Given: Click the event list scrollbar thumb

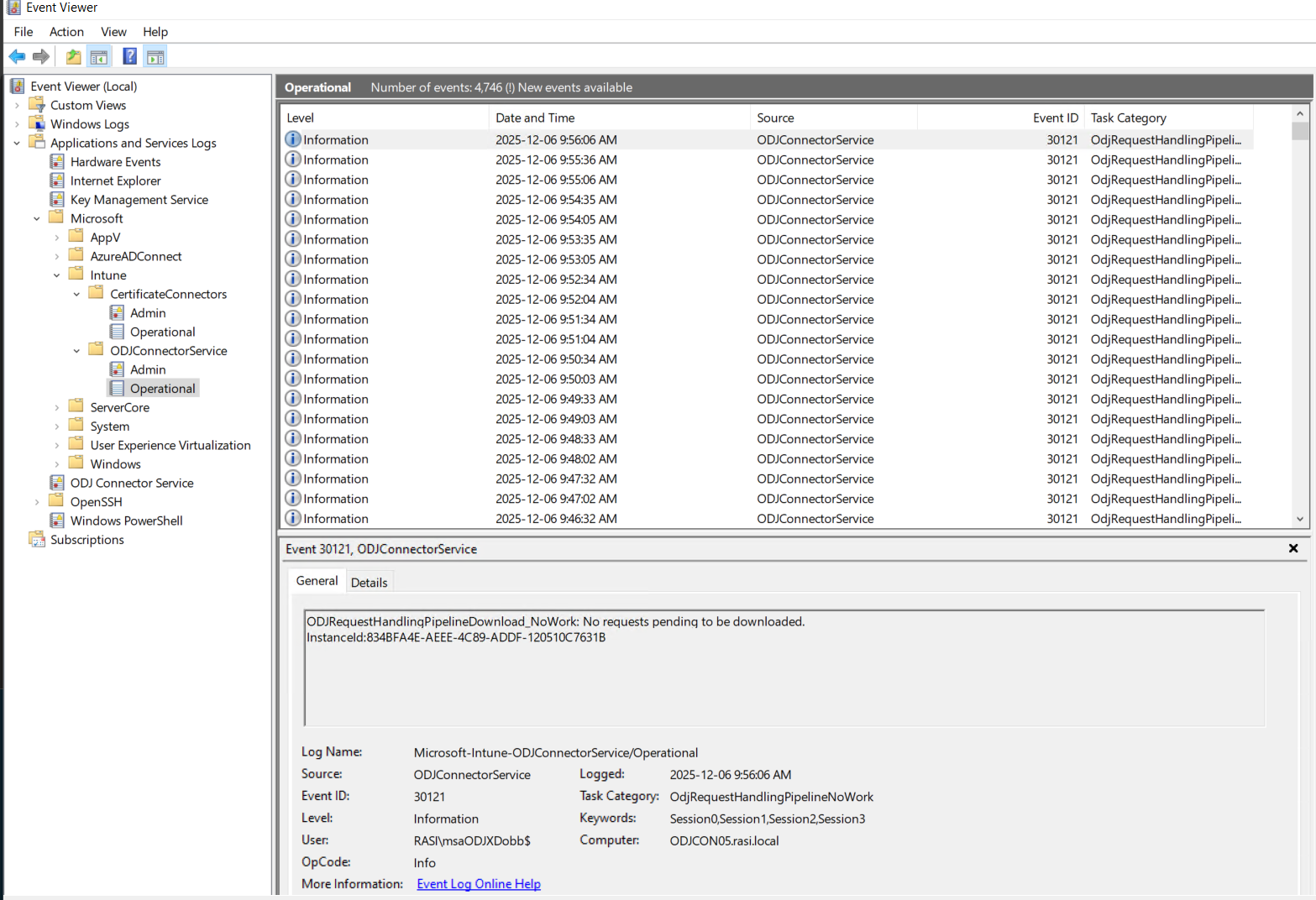Looking at the screenshot, I should click(x=1300, y=131).
